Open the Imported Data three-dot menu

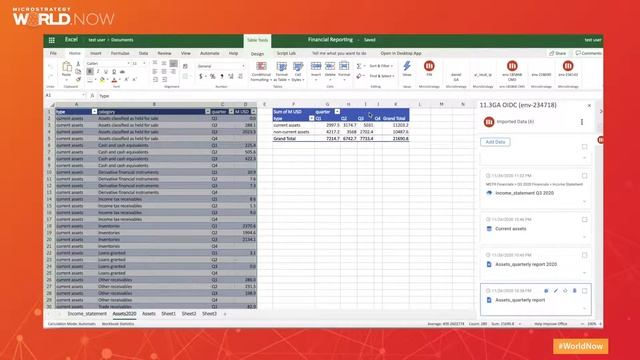tap(582, 122)
